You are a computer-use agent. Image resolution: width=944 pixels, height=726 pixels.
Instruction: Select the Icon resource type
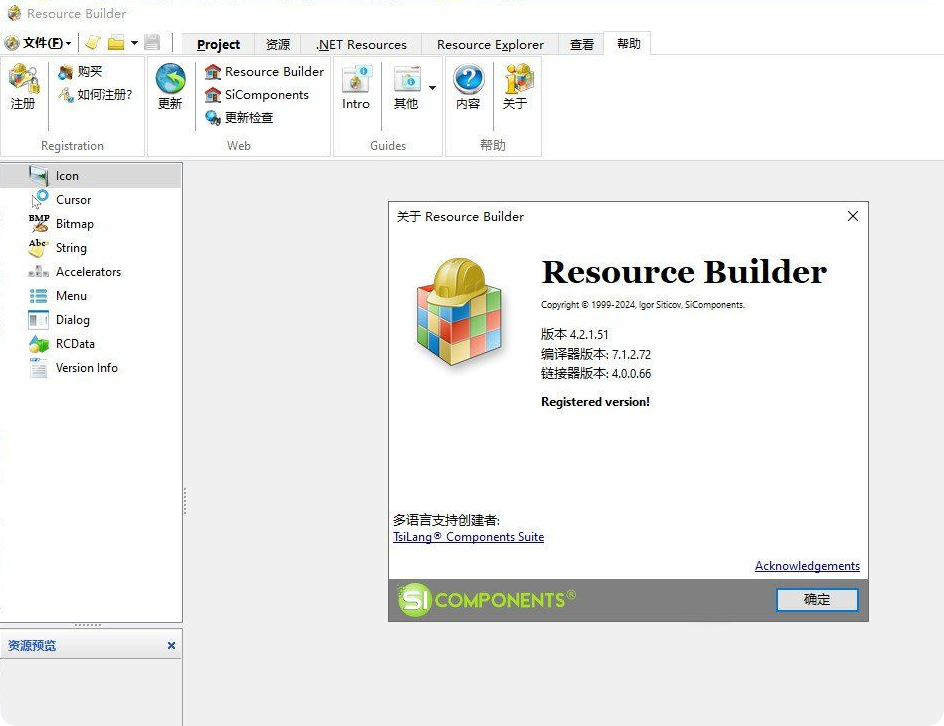click(91, 176)
